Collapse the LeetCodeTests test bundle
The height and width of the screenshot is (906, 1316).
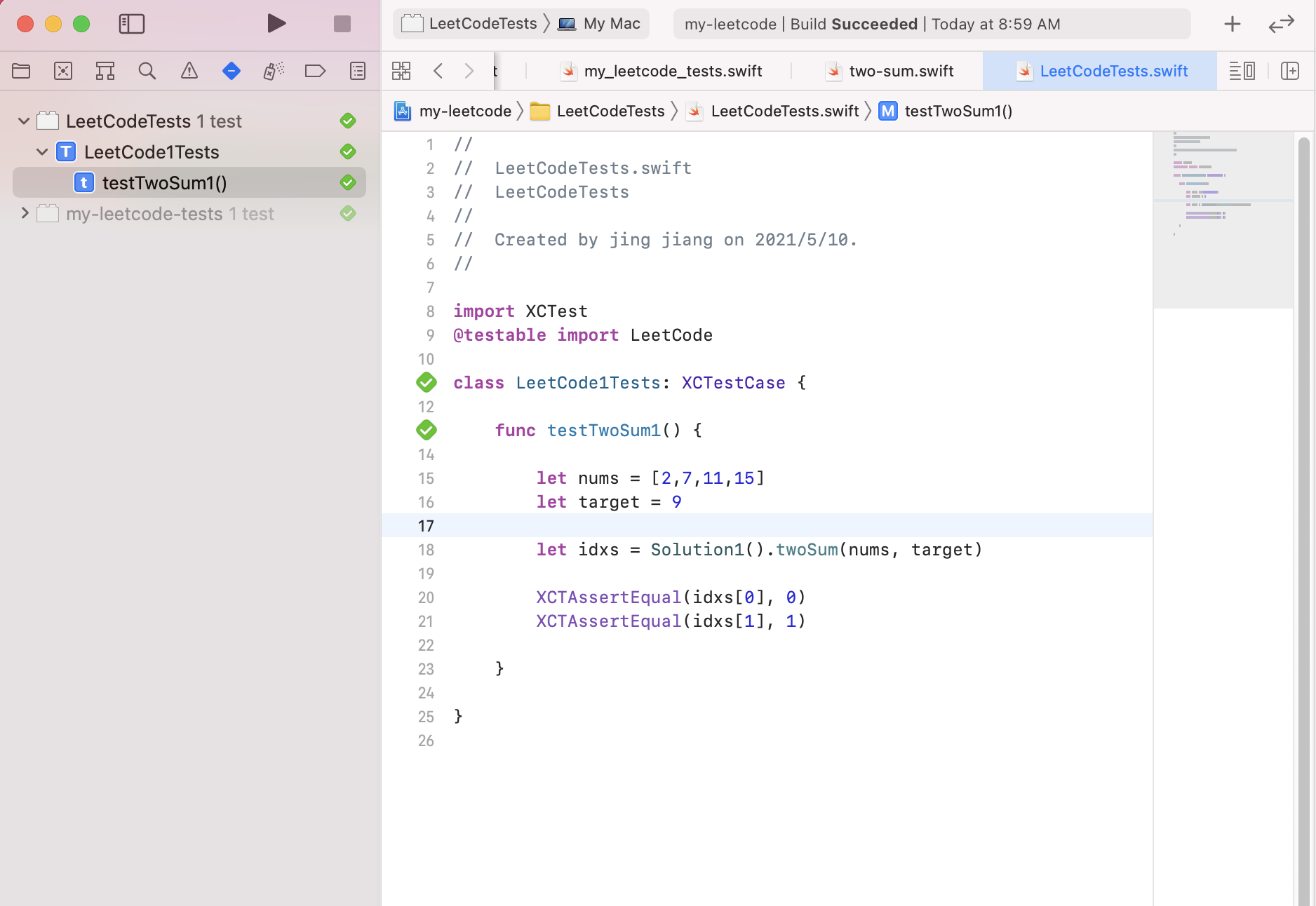point(24,121)
